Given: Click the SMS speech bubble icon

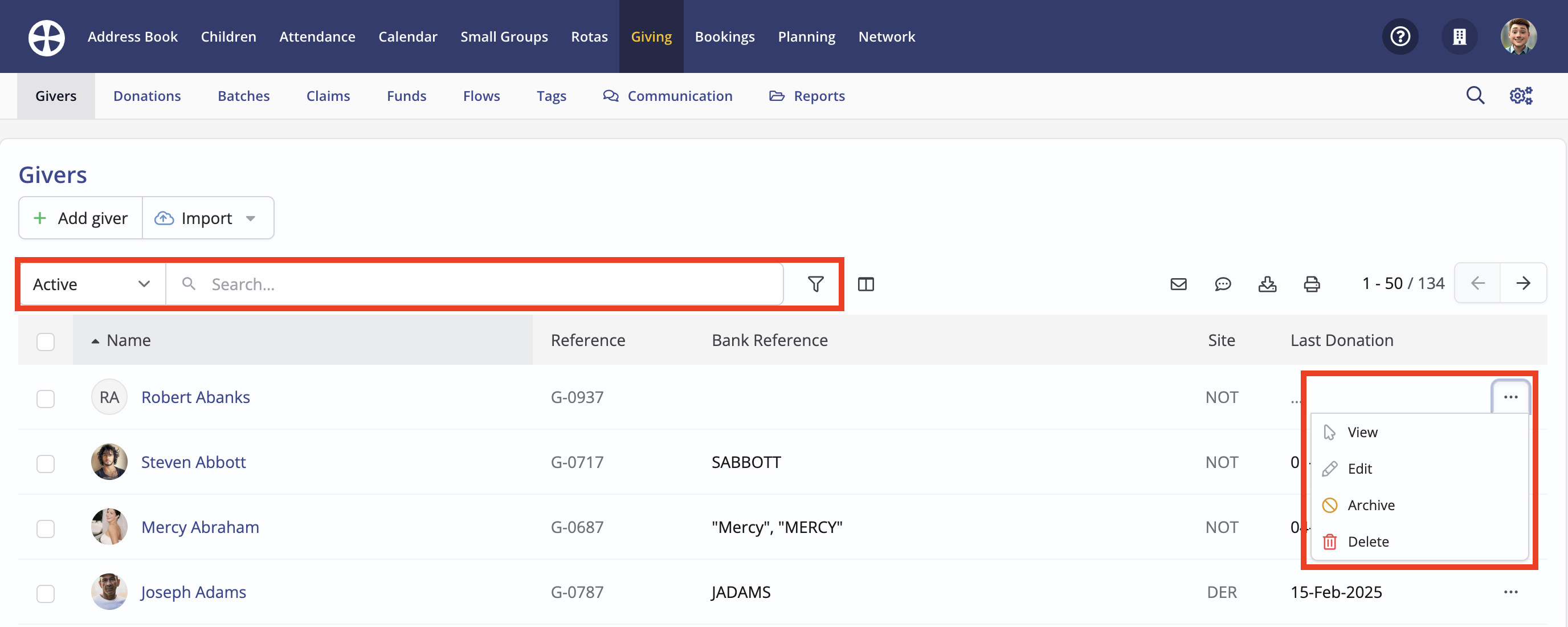Looking at the screenshot, I should coord(1222,284).
